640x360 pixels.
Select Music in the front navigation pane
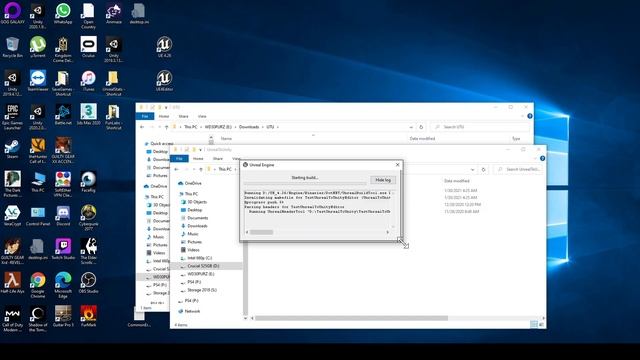[x=190, y=234]
